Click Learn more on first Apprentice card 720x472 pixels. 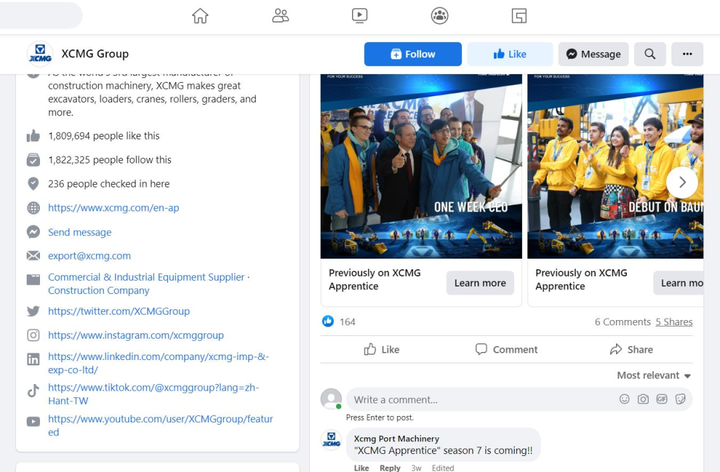(x=480, y=283)
